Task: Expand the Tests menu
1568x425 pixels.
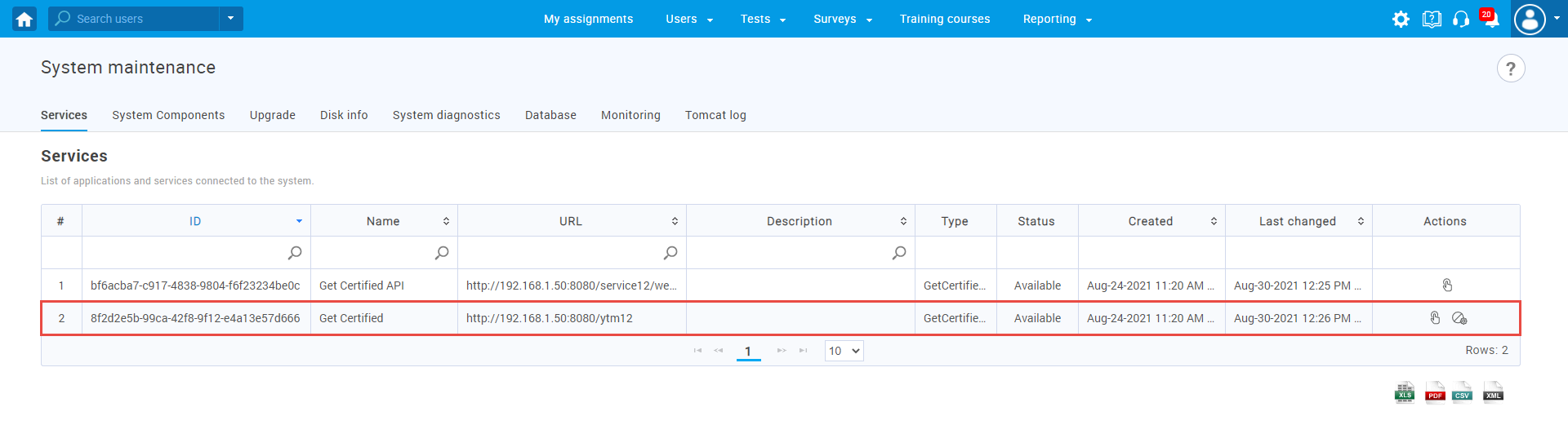Action: [763, 19]
